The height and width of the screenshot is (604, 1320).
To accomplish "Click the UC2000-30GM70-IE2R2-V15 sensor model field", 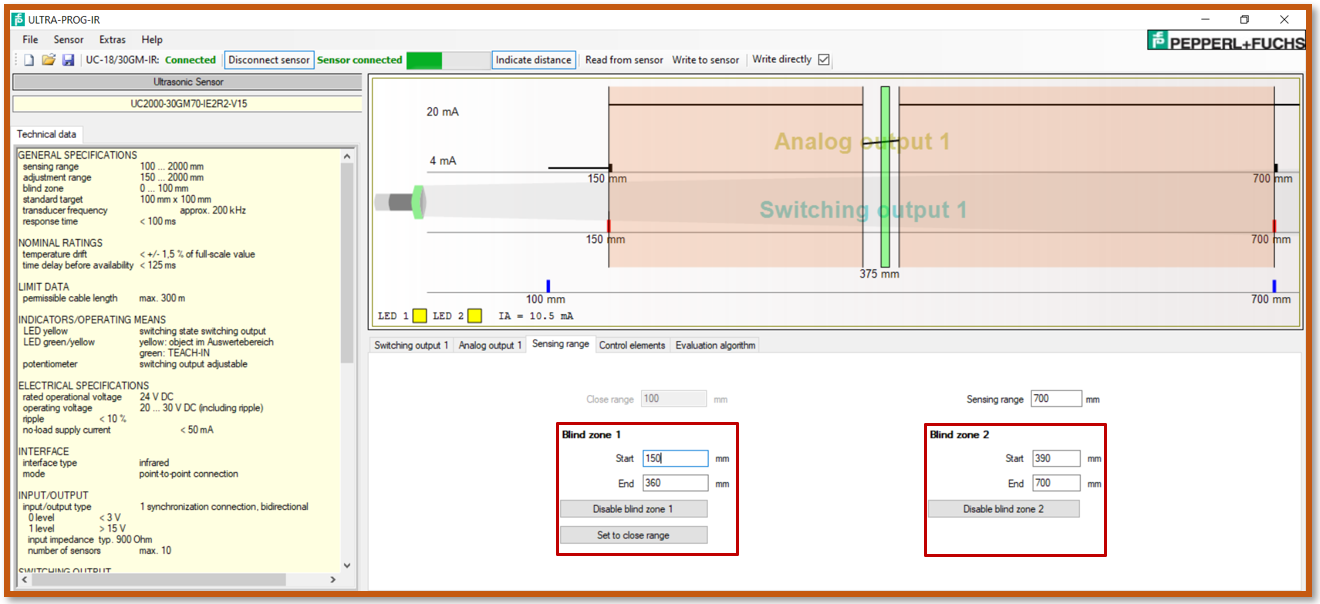I will pos(187,104).
